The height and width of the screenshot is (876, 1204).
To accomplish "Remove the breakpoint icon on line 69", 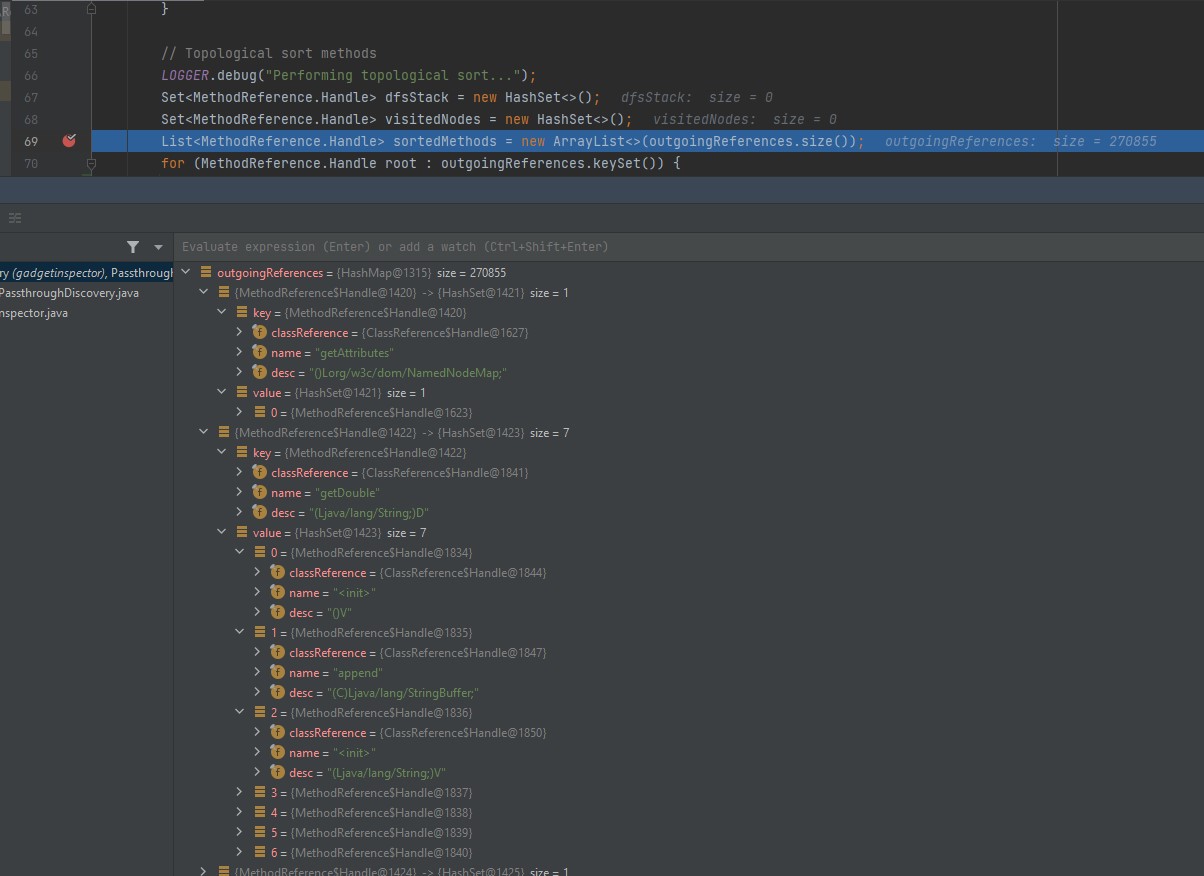I will pos(69,141).
